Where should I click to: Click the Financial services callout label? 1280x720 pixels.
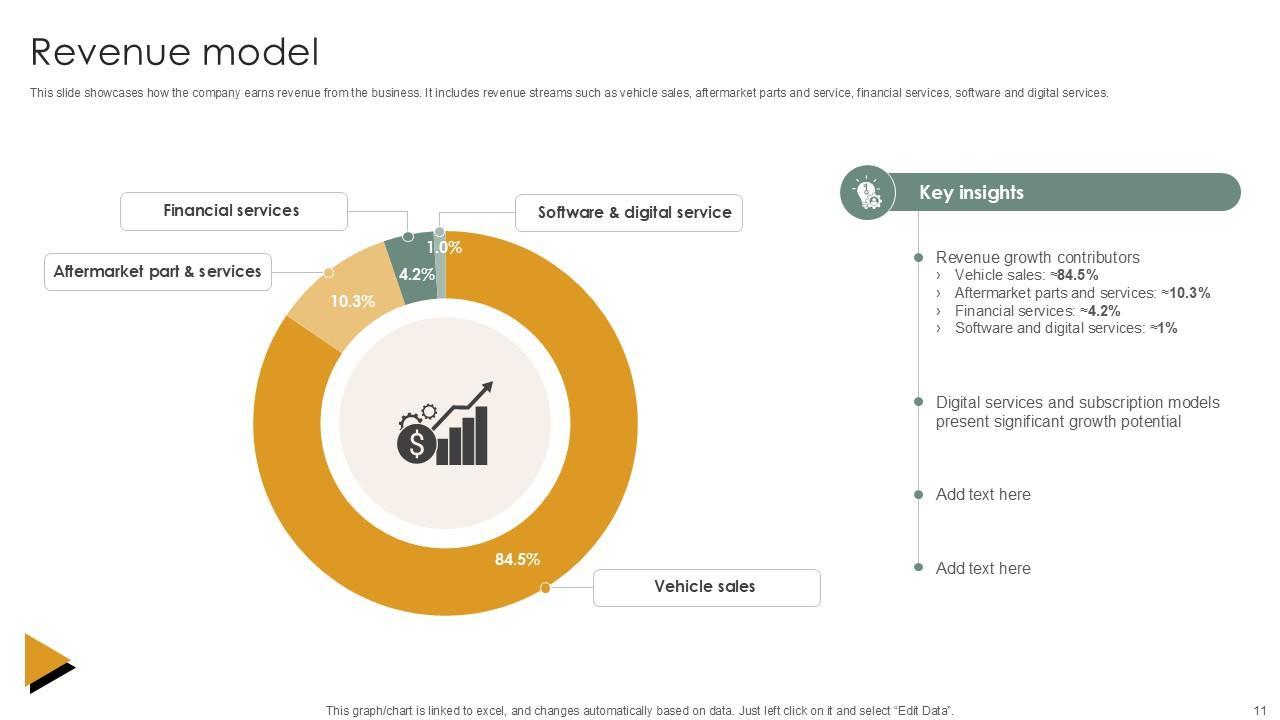233,211
